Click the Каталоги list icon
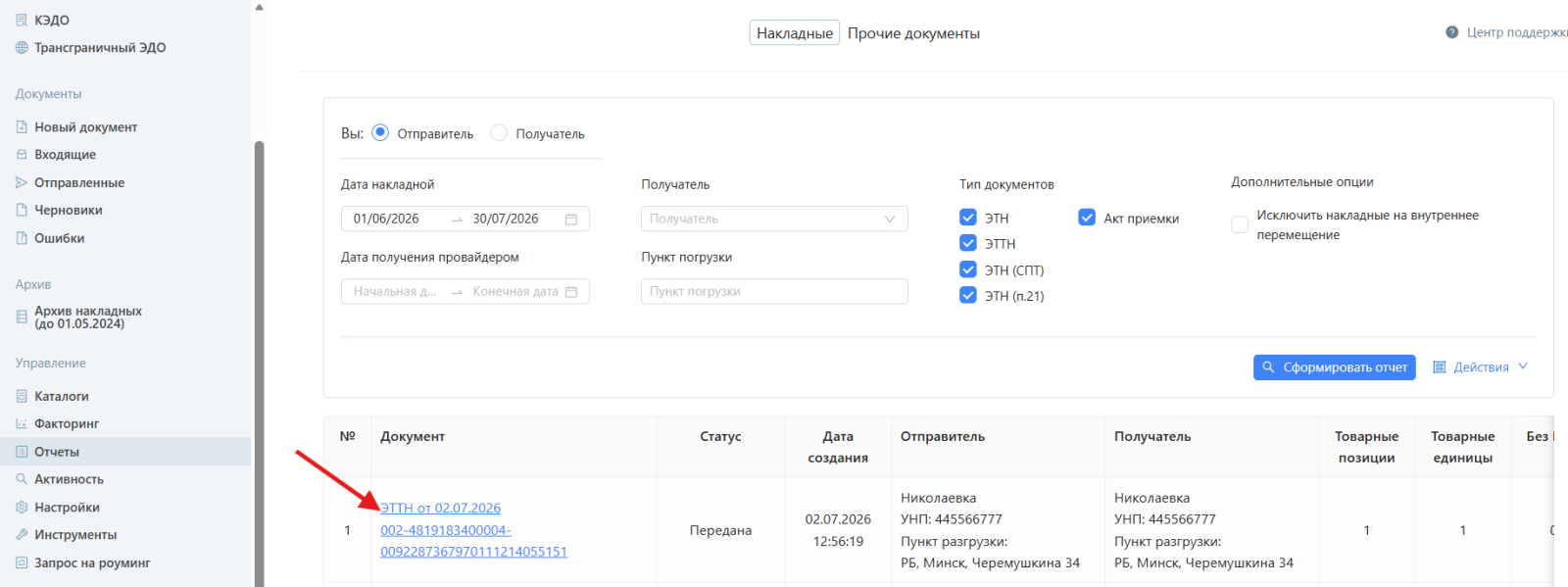The width and height of the screenshot is (1568, 587). 22,396
